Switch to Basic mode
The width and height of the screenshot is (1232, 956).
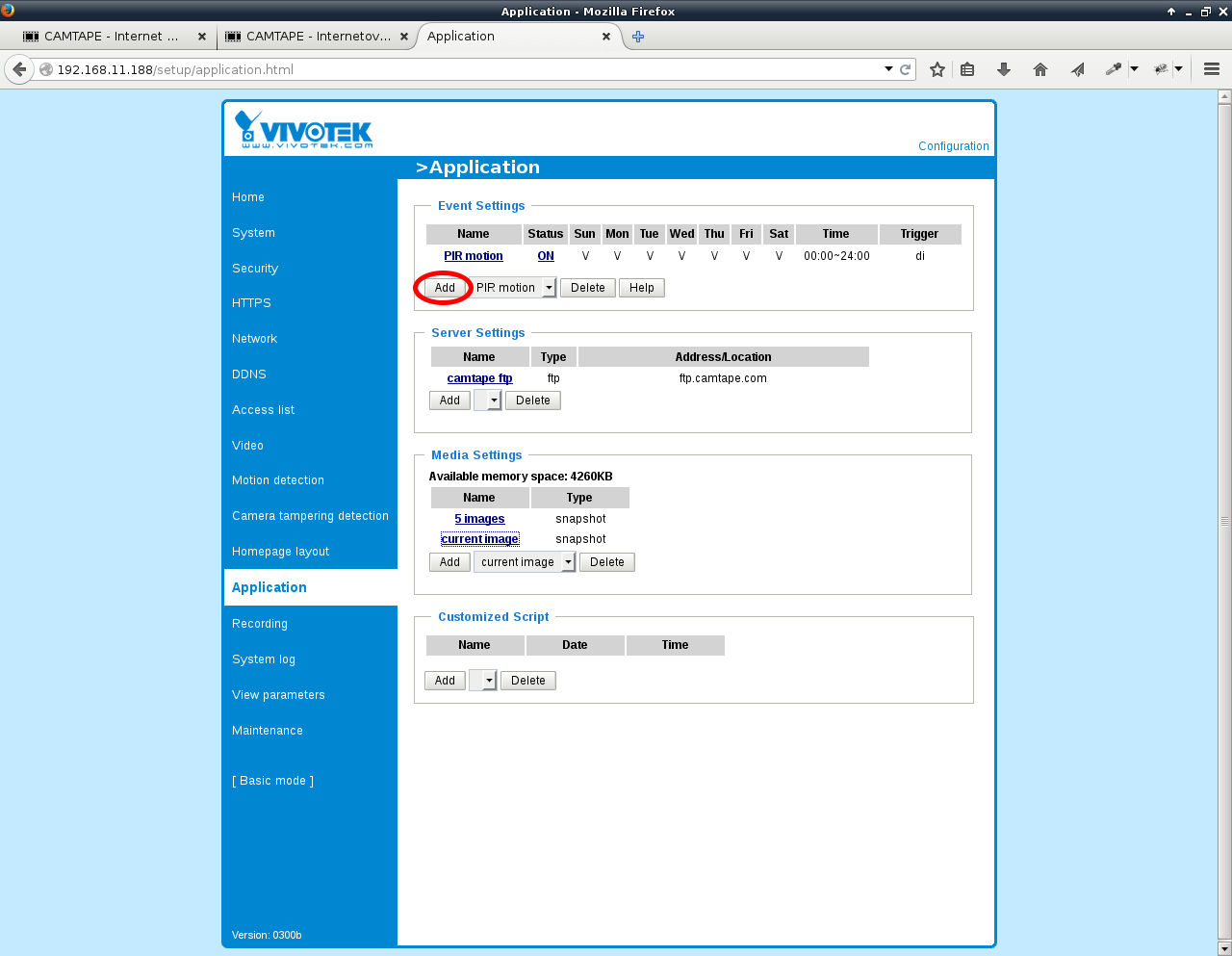pos(272,781)
